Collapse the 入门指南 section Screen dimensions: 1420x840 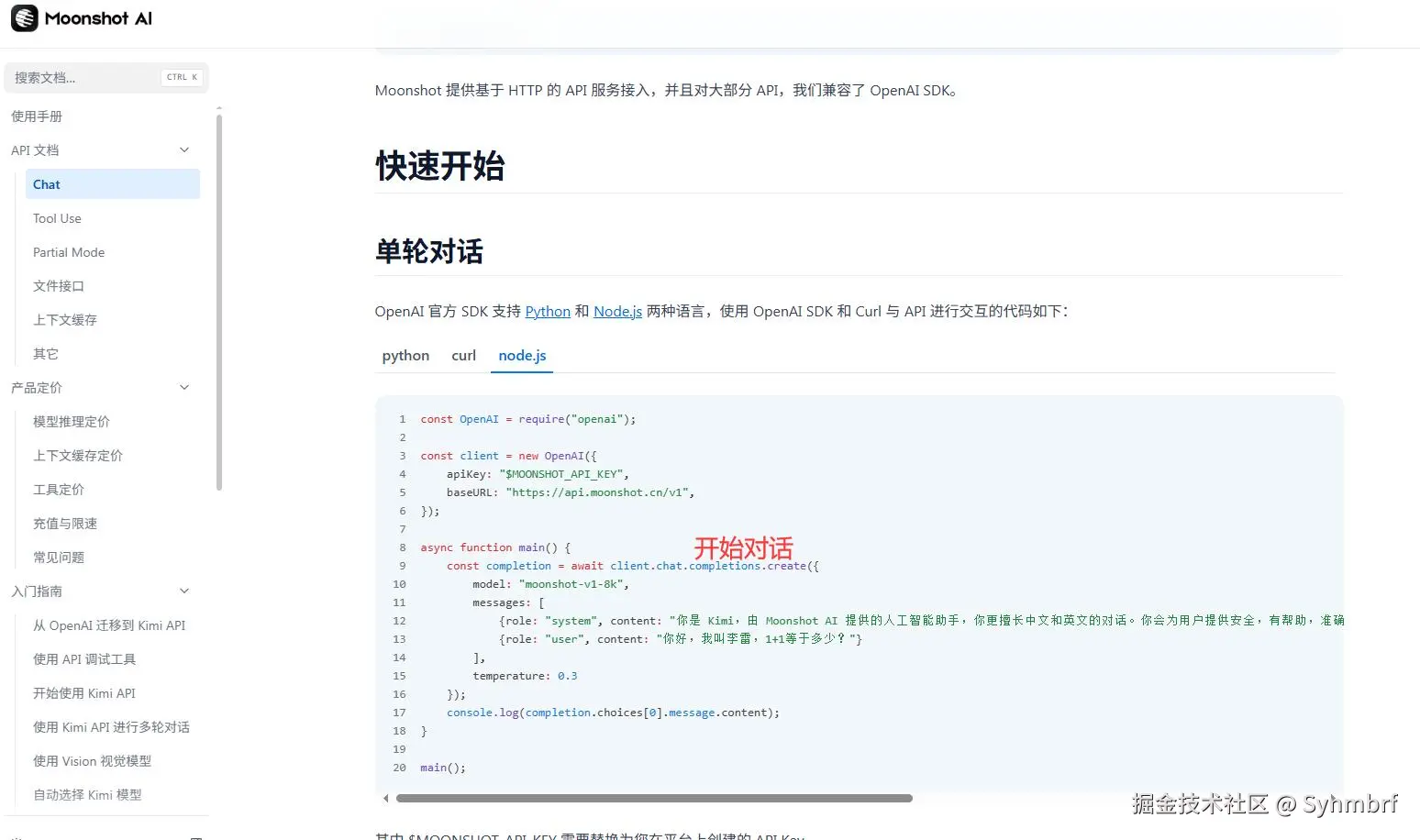click(183, 591)
